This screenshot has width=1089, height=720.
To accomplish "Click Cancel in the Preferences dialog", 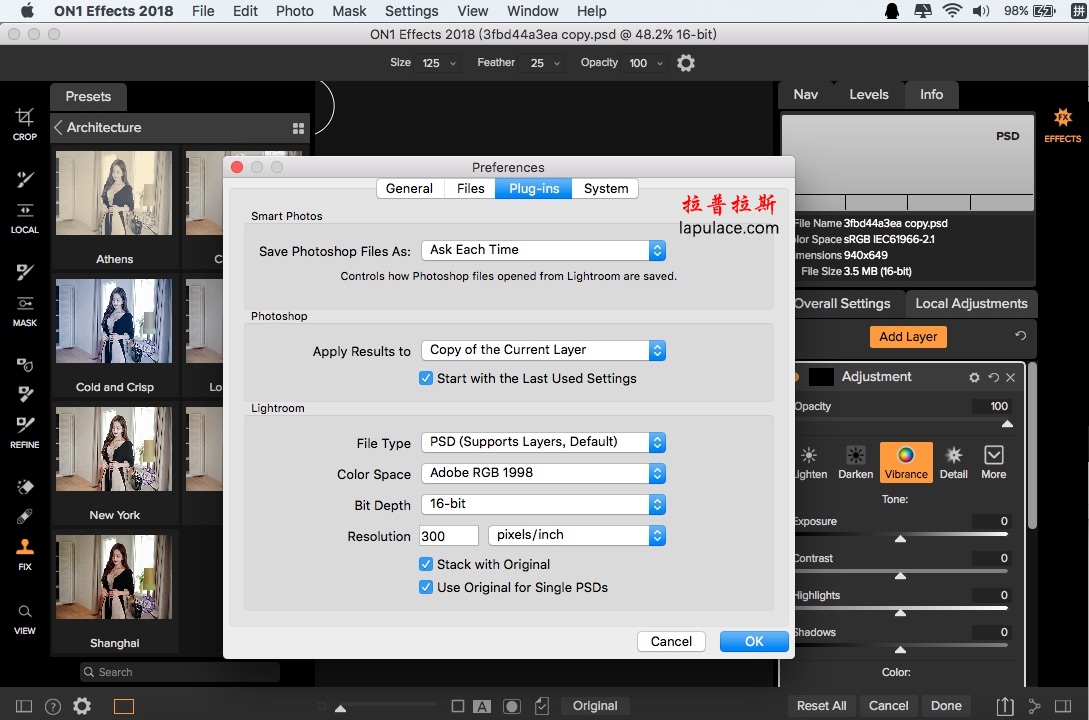I will [671, 642].
